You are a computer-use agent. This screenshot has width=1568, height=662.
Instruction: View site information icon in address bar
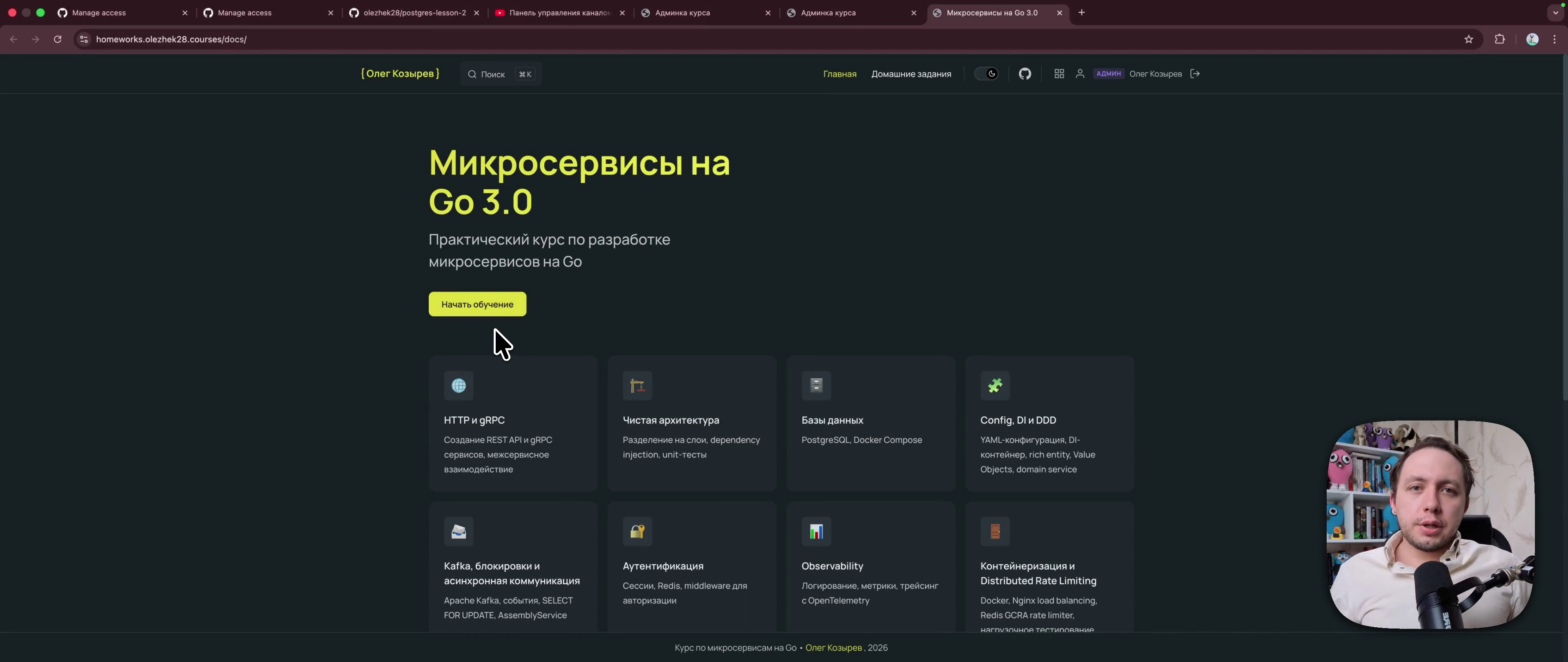click(x=84, y=39)
